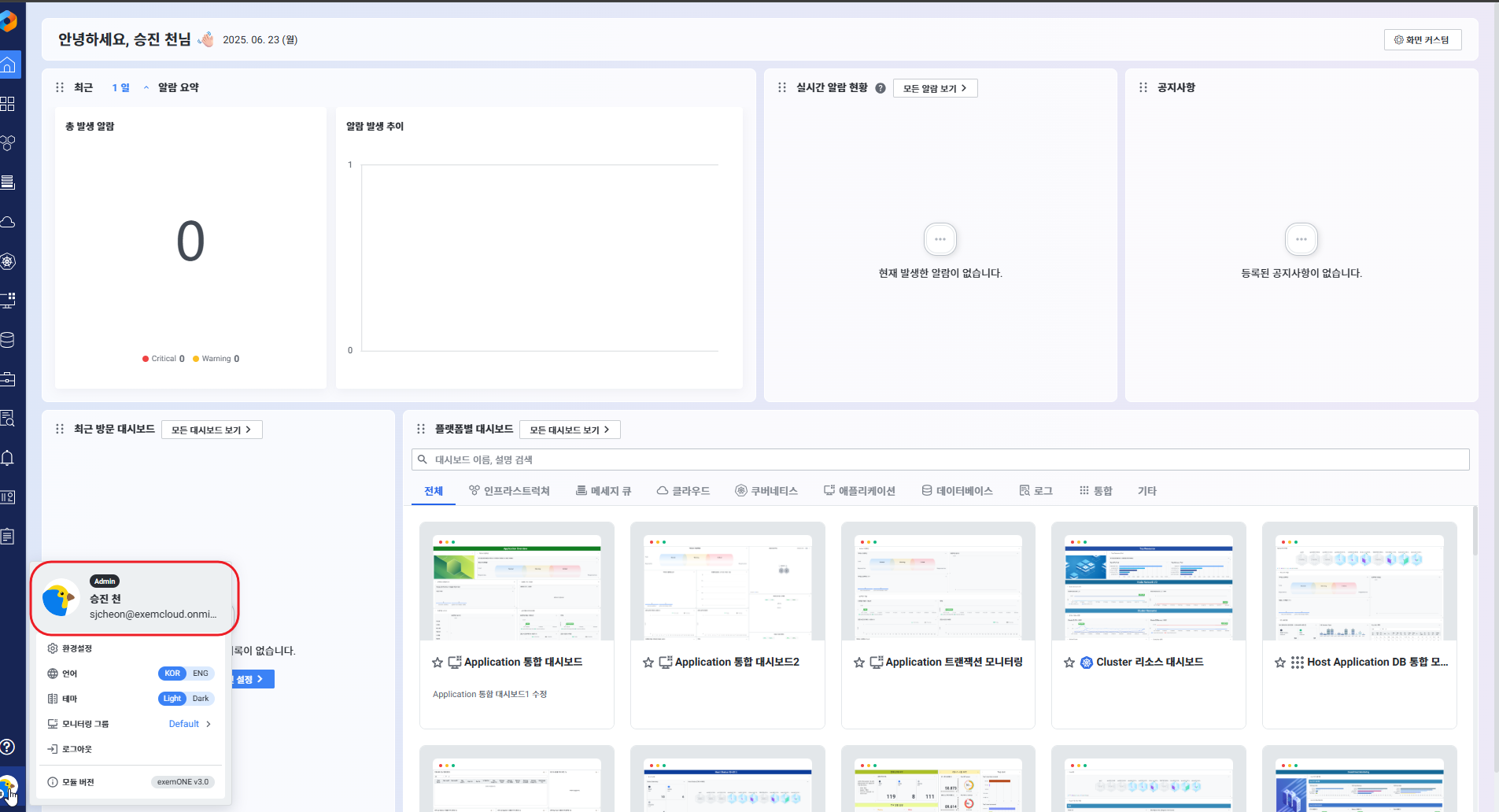Image resolution: width=1499 pixels, height=812 pixels.
Task: Click the alarm bell icon in sidebar
Action: [9, 458]
